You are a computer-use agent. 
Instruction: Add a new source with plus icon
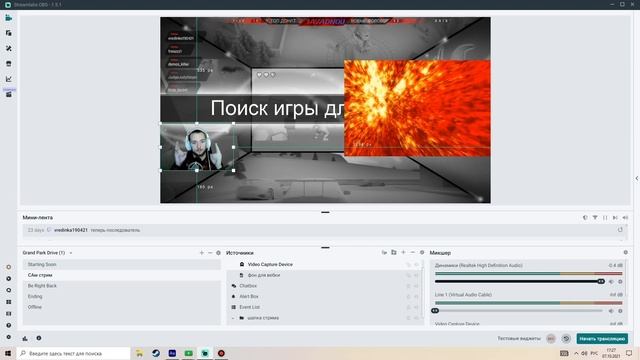point(403,253)
